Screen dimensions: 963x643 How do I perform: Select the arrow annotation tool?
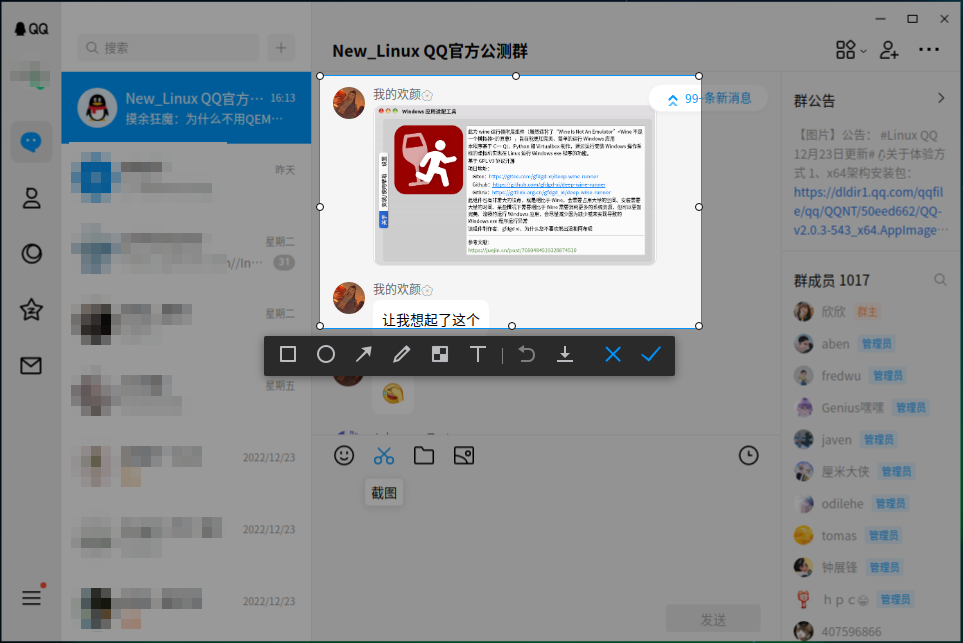pos(364,354)
